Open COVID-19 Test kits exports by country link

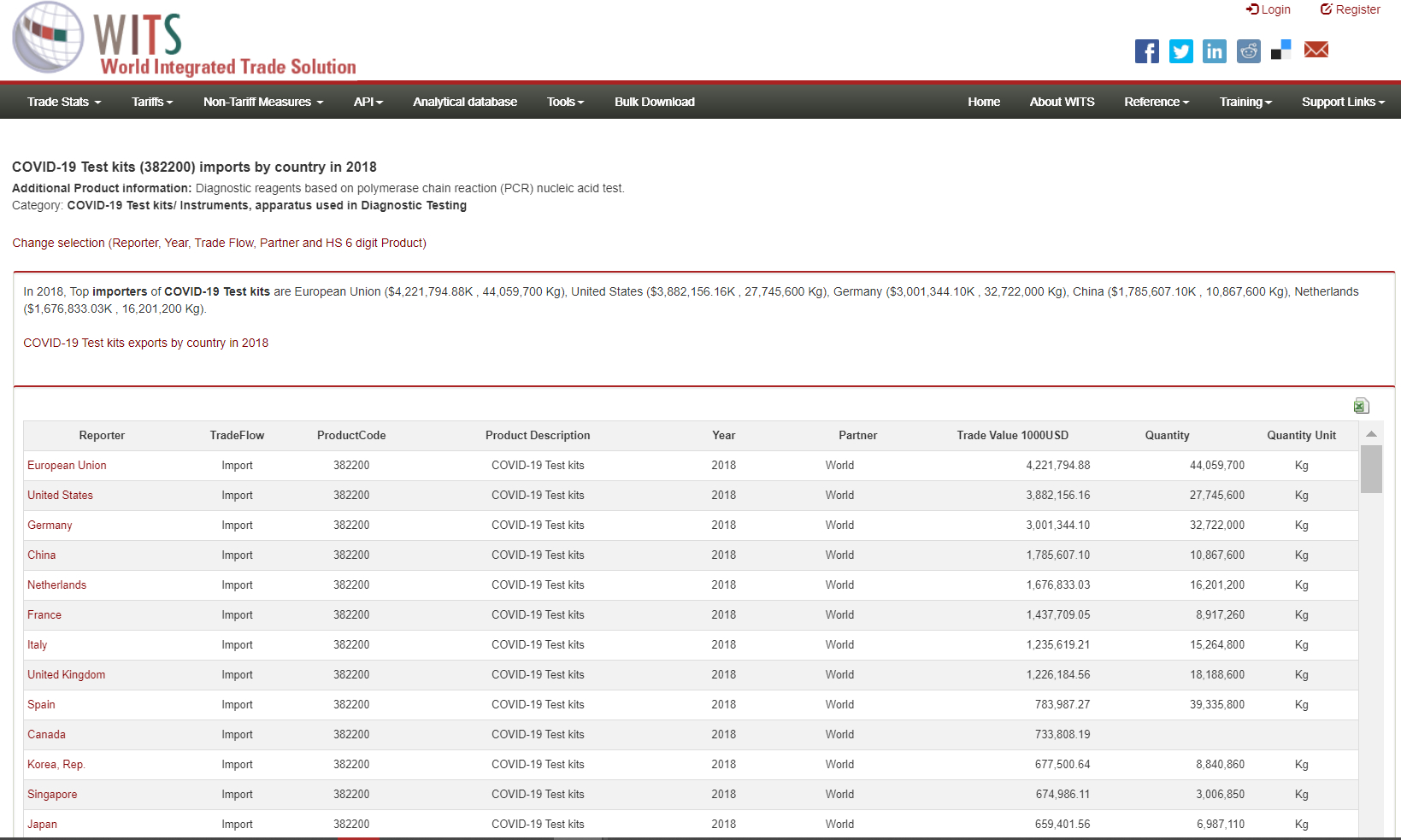click(145, 343)
